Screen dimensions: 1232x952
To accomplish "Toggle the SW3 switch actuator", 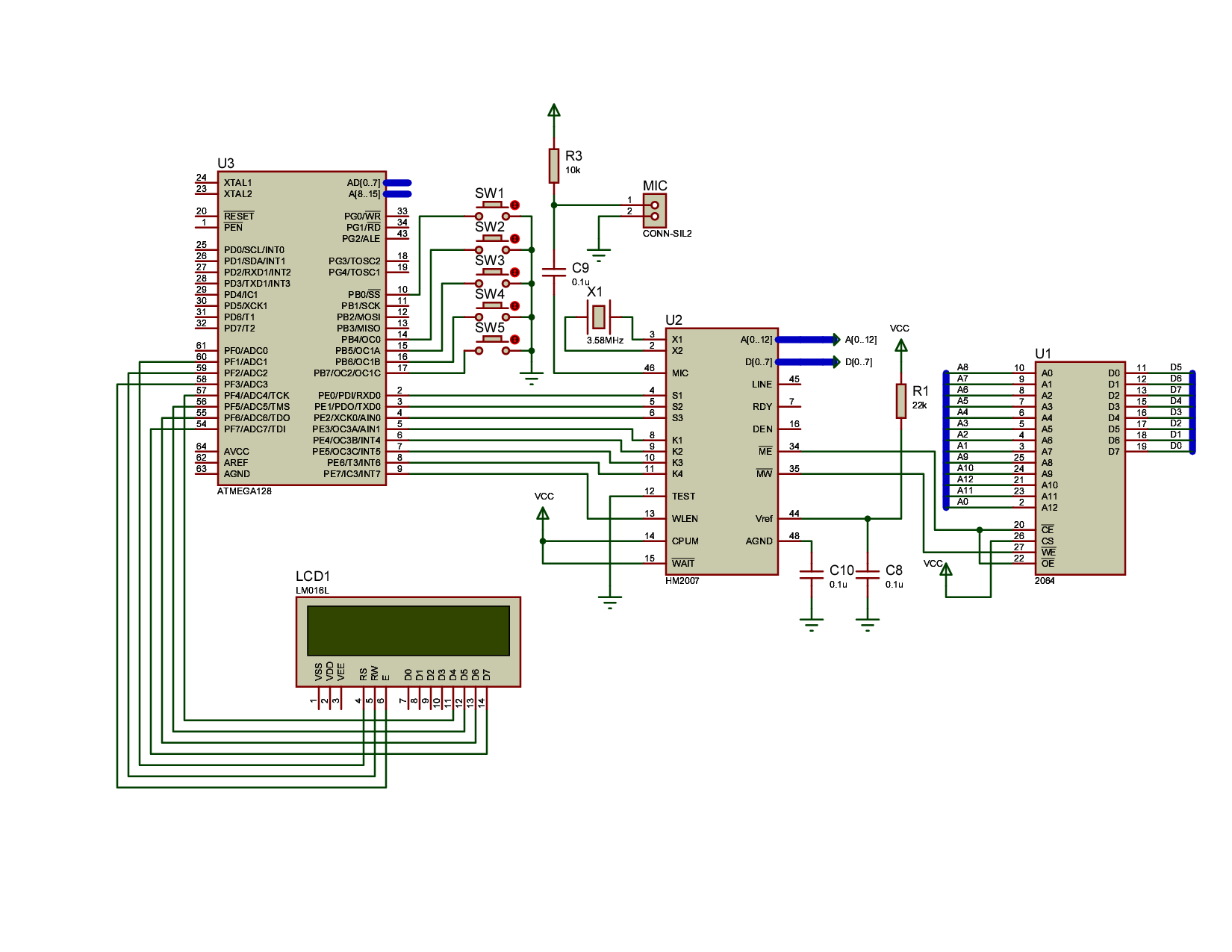I will click(491, 272).
